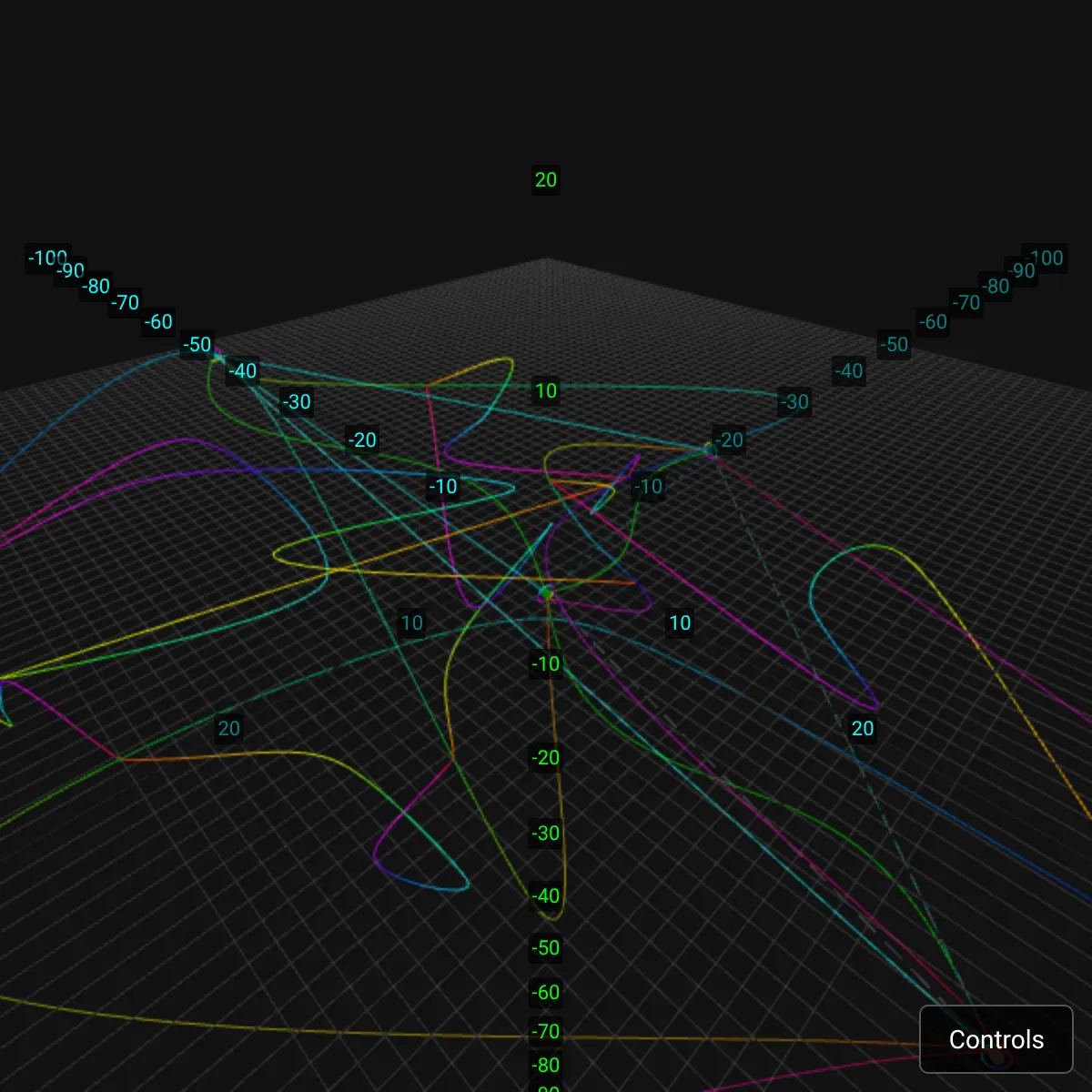The height and width of the screenshot is (1092, 1092).
Task: Click the bright cyan -30 axis label
Action: coord(297,402)
